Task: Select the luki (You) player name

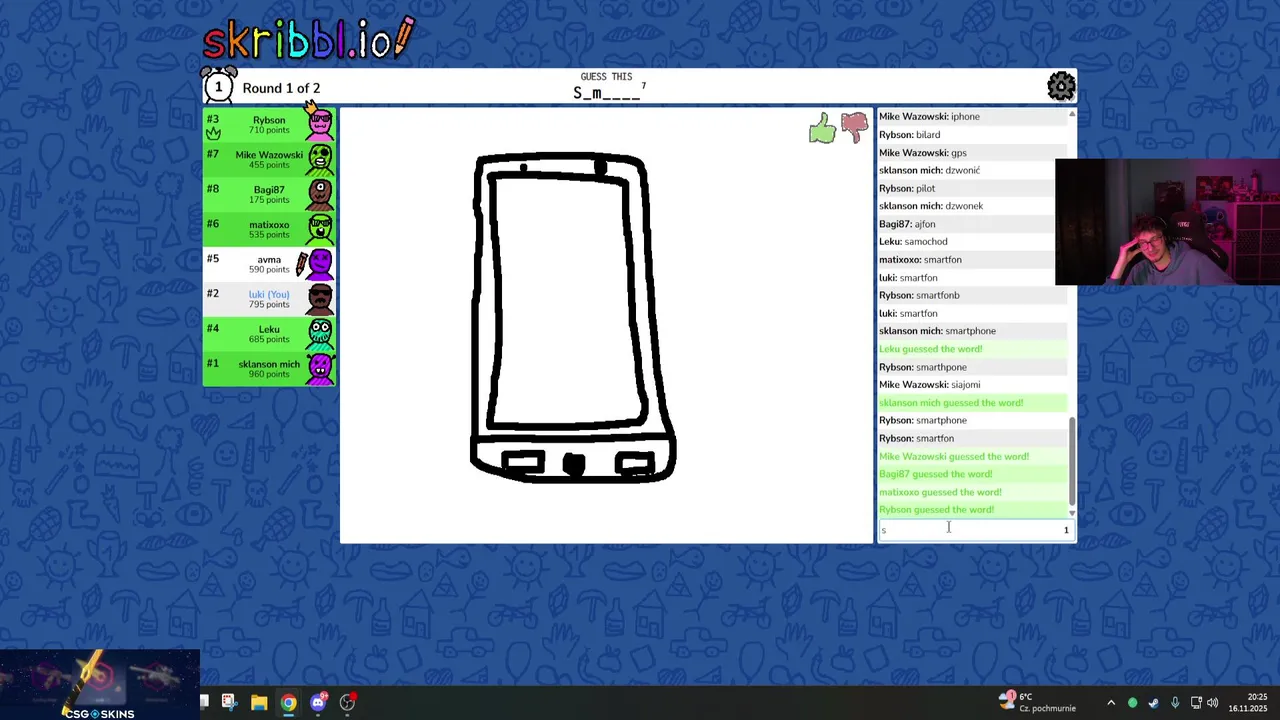Action: tap(269, 294)
